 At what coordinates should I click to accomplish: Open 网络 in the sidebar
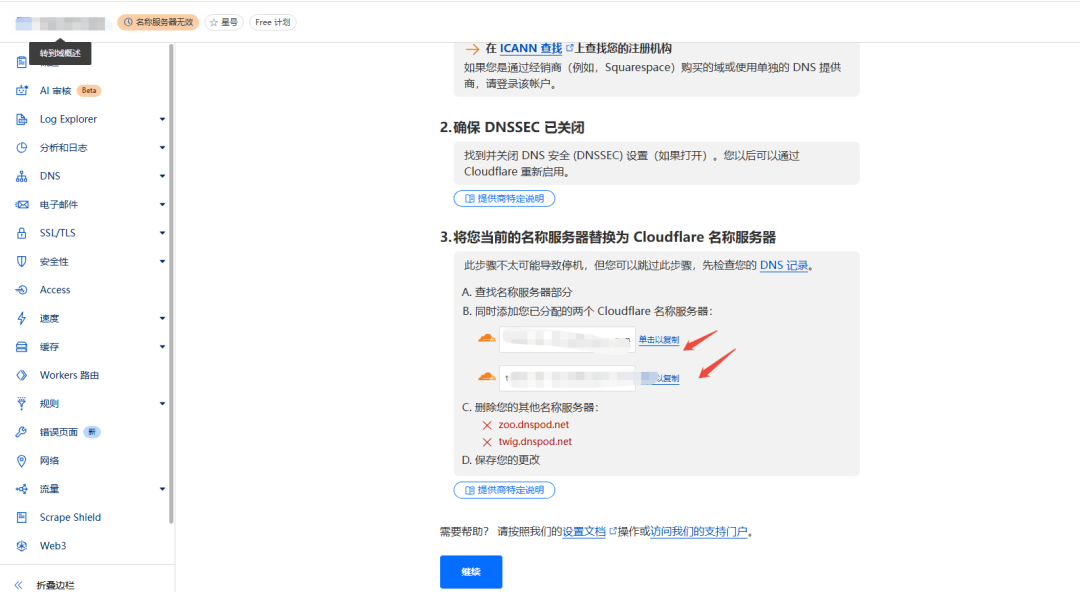coord(49,460)
